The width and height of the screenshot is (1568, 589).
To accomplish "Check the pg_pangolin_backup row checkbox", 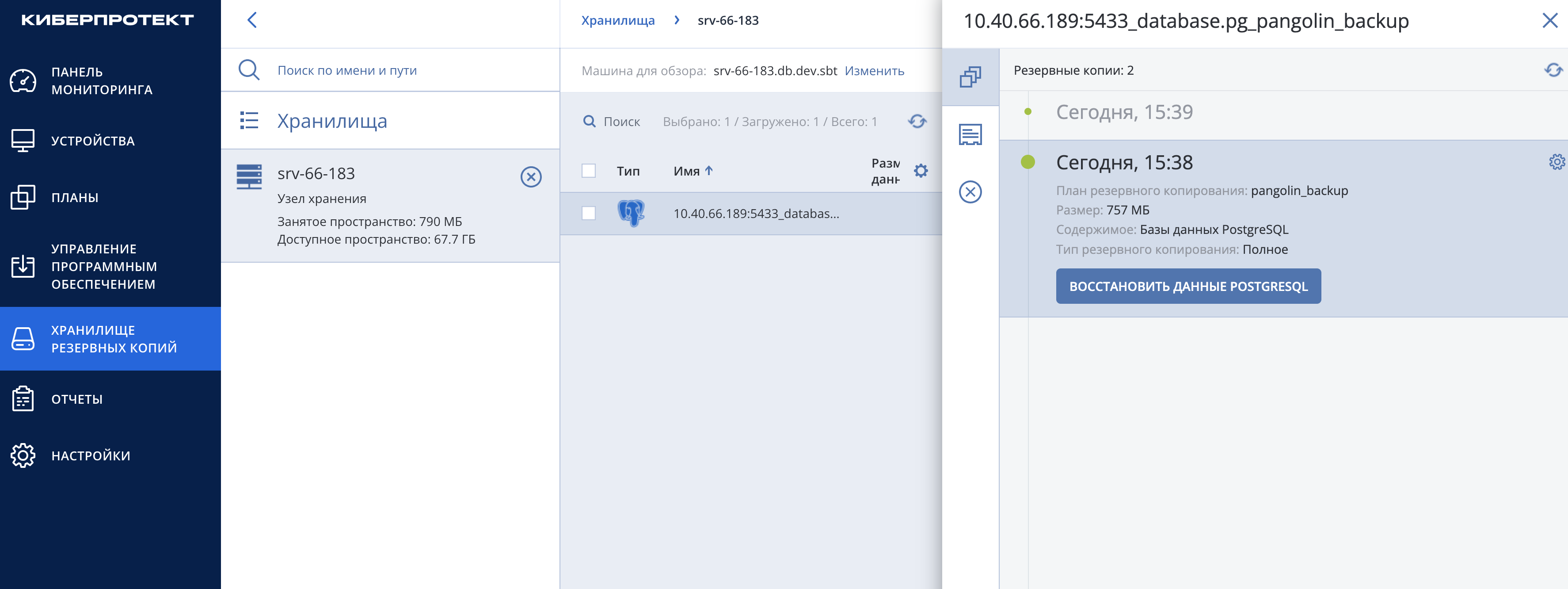I will (x=588, y=213).
